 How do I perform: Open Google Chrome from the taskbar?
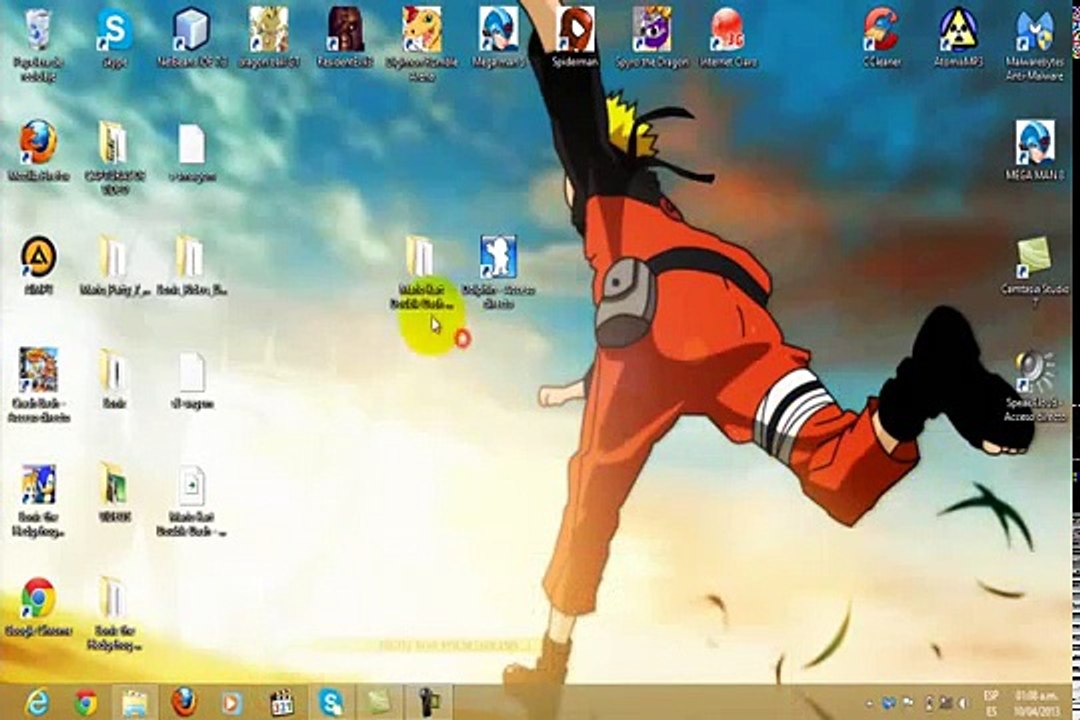[85, 702]
